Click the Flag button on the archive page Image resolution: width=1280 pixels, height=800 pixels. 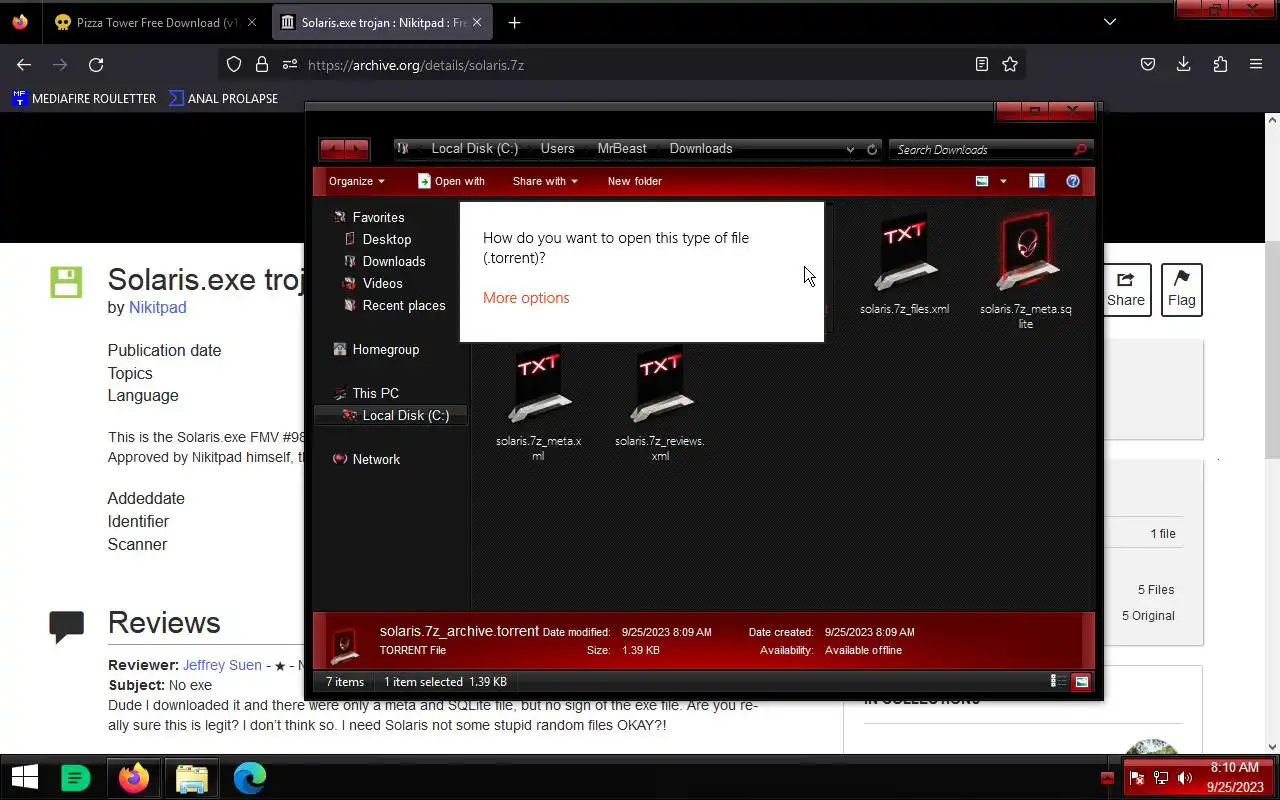[x=1181, y=289]
